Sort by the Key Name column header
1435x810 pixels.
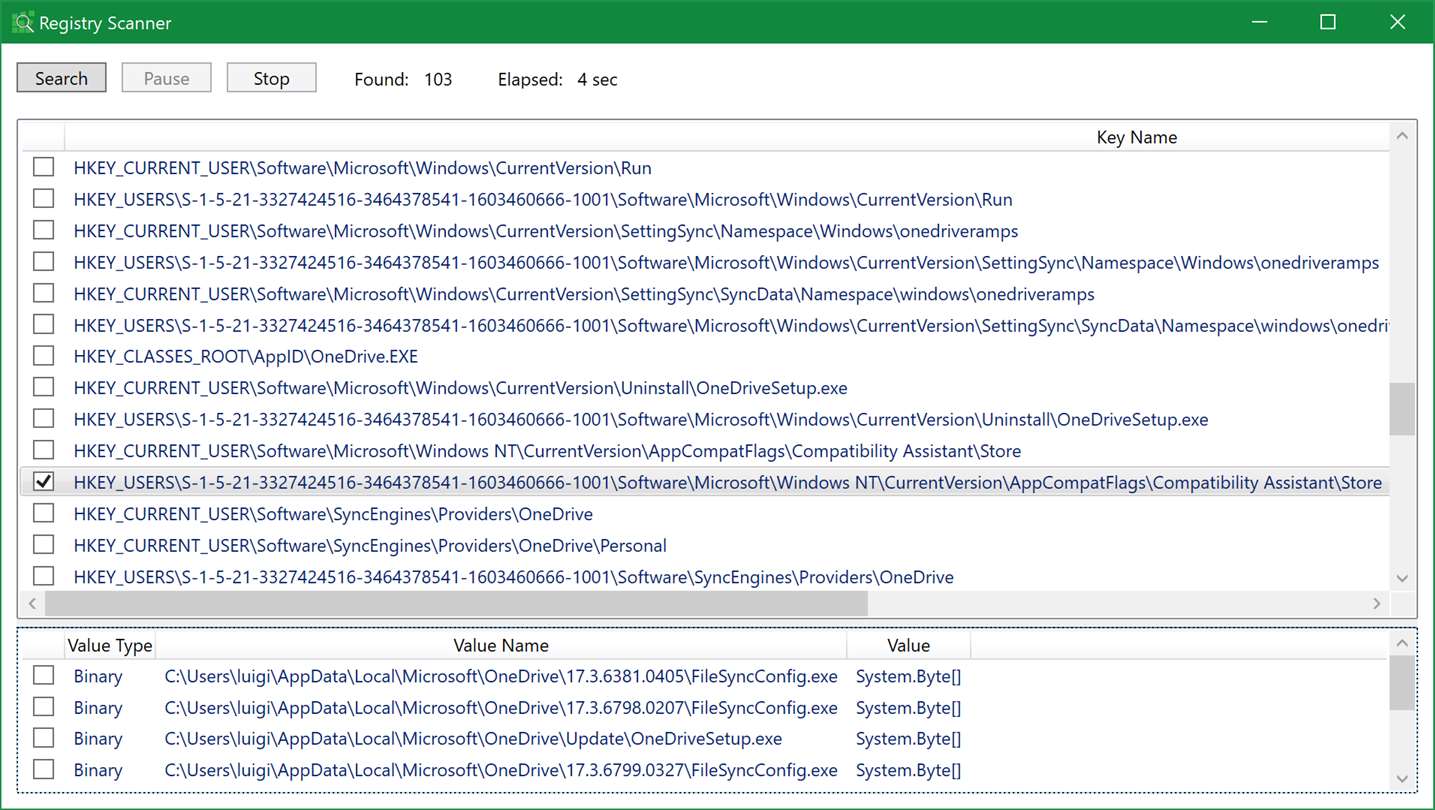[1136, 137]
